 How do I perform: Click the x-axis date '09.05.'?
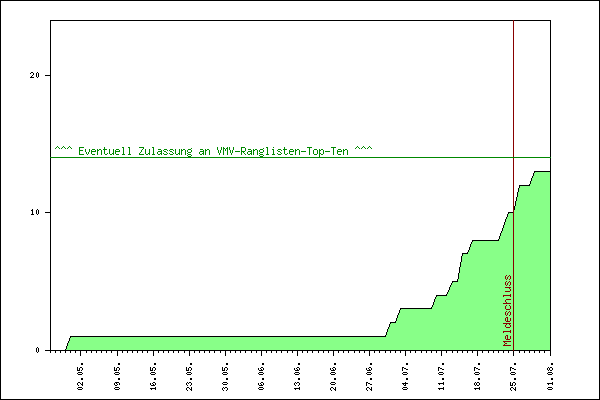coord(117,377)
